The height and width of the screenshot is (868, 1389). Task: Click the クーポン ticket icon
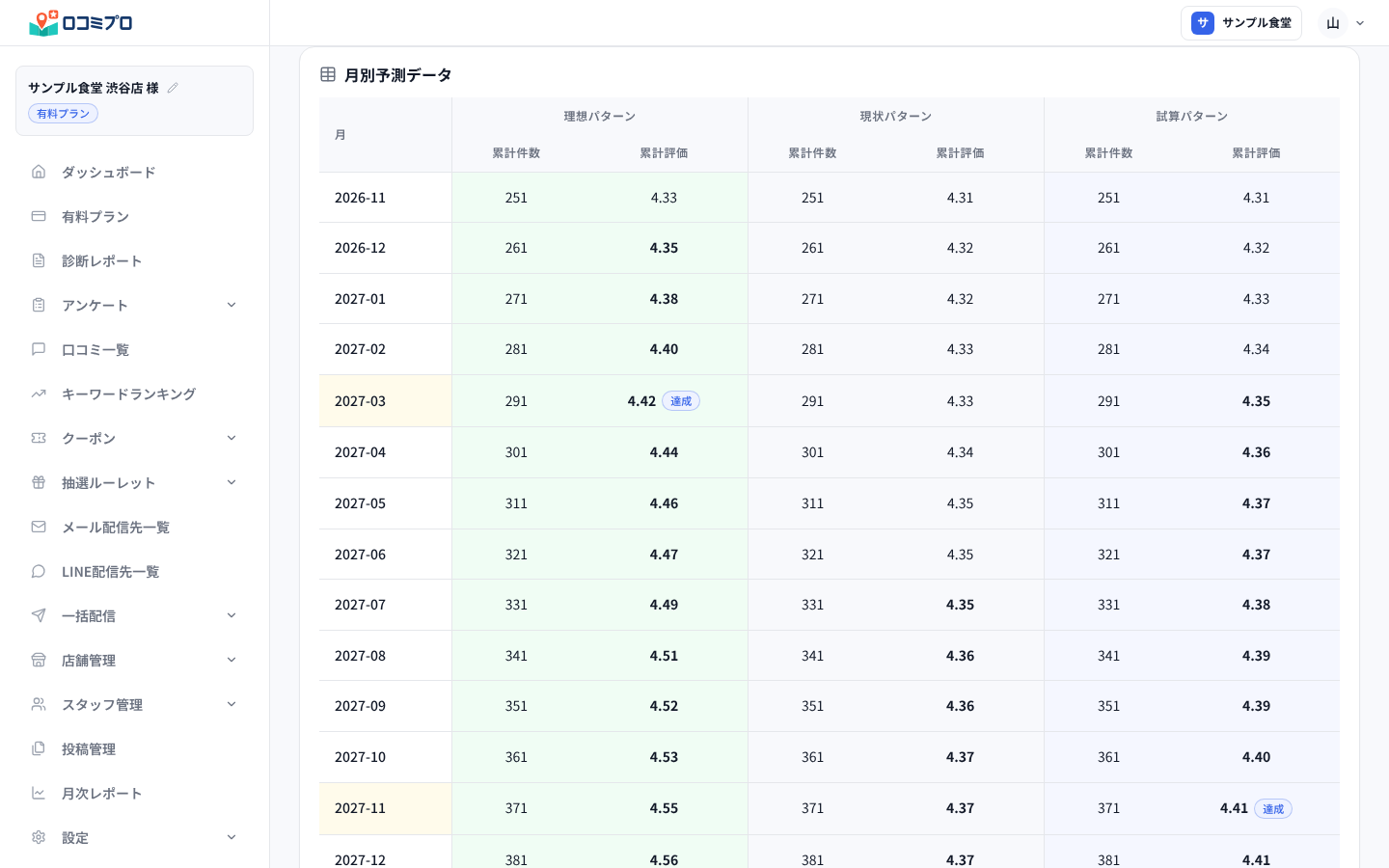click(x=39, y=438)
